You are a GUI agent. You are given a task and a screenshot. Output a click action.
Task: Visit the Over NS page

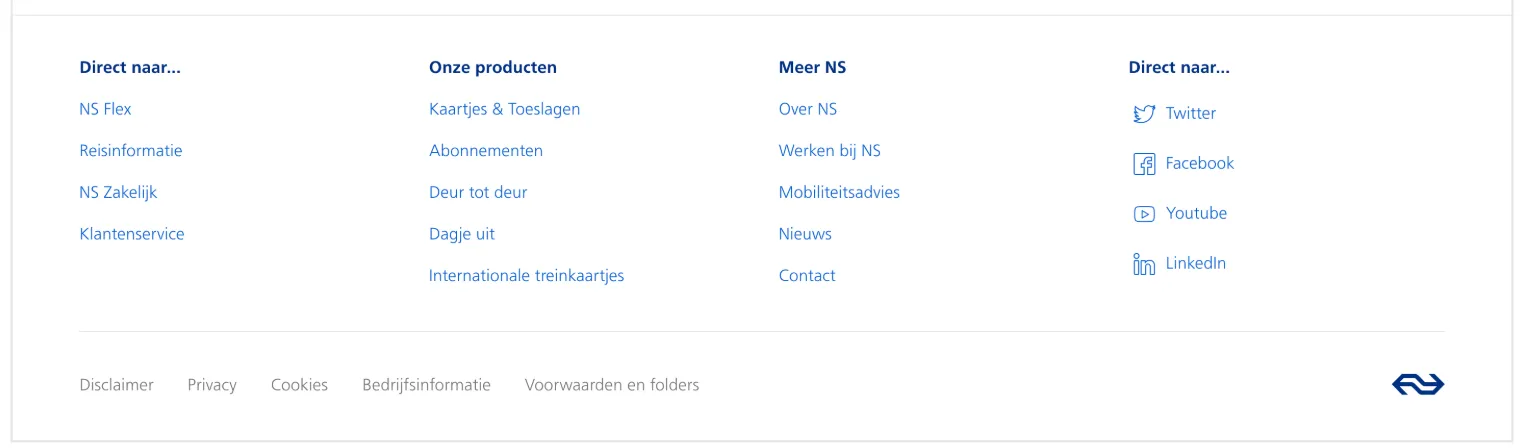[x=808, y=109]
